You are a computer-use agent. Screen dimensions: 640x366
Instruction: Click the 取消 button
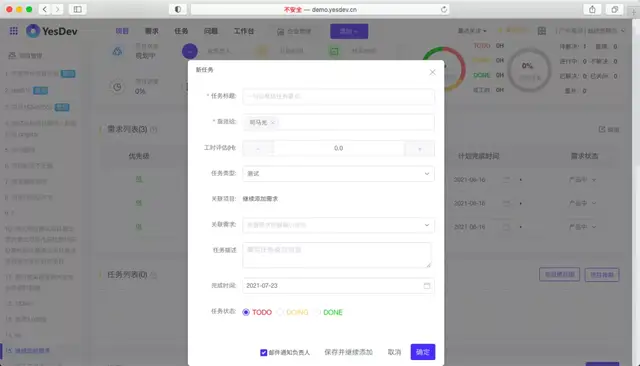pyautogui.click(x=394, y=352)
